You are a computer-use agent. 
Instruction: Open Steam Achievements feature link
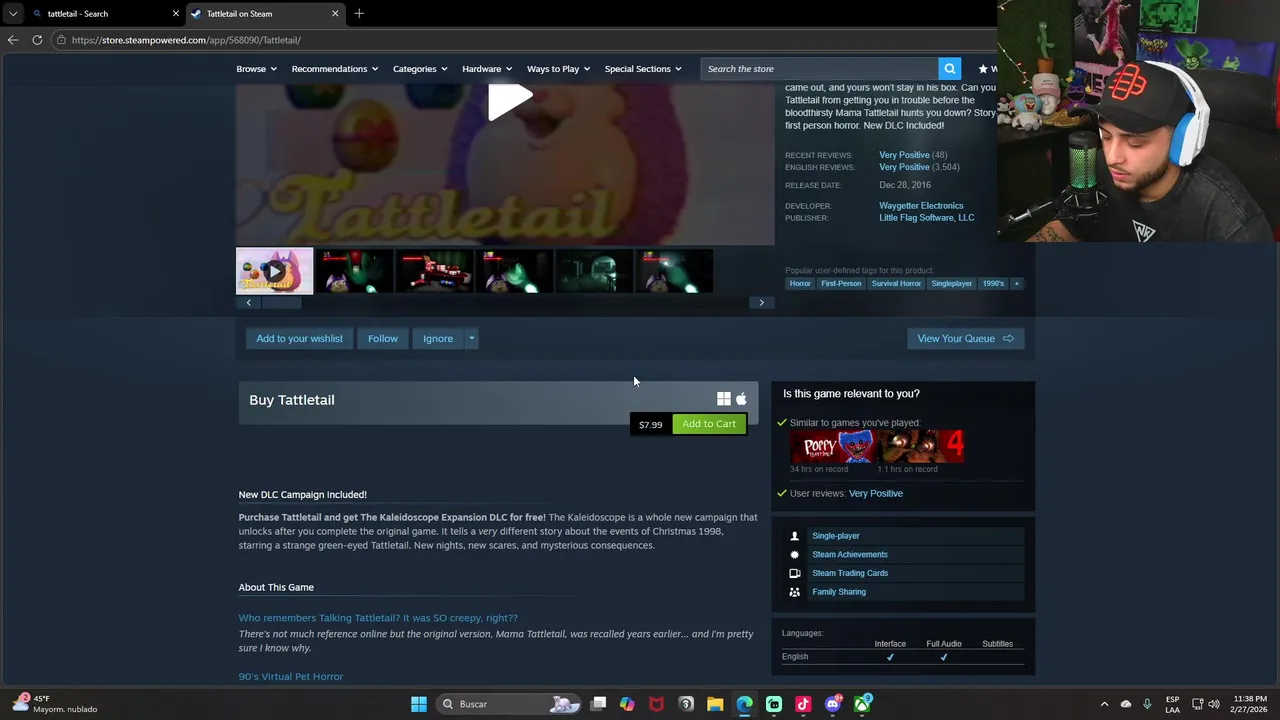pos(849,554)
